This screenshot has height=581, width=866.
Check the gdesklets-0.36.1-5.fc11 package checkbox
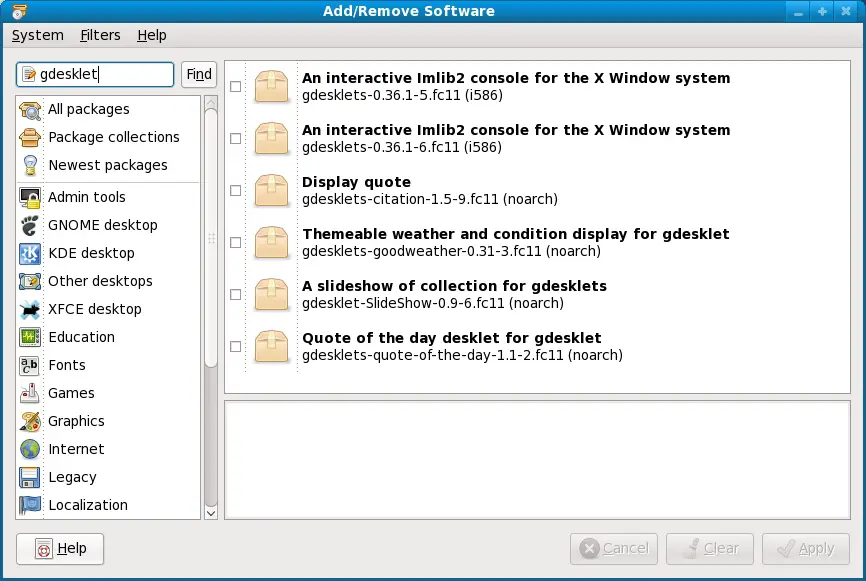(x=235, y=86)
